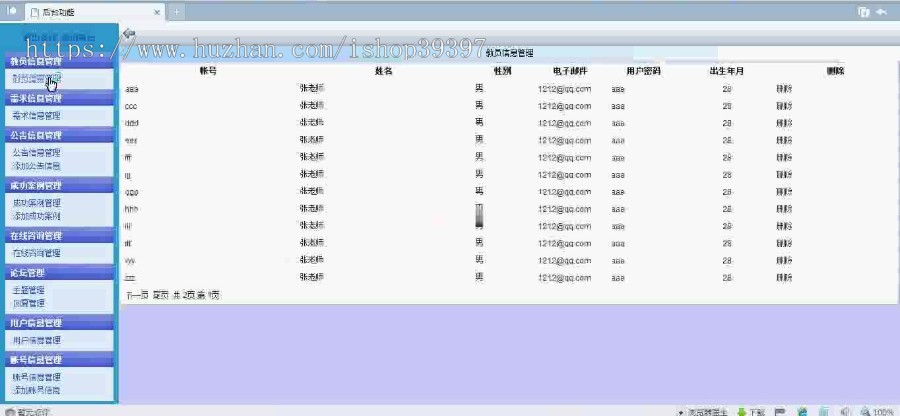Click the 姓名 column header

click(x=383, y=71)
